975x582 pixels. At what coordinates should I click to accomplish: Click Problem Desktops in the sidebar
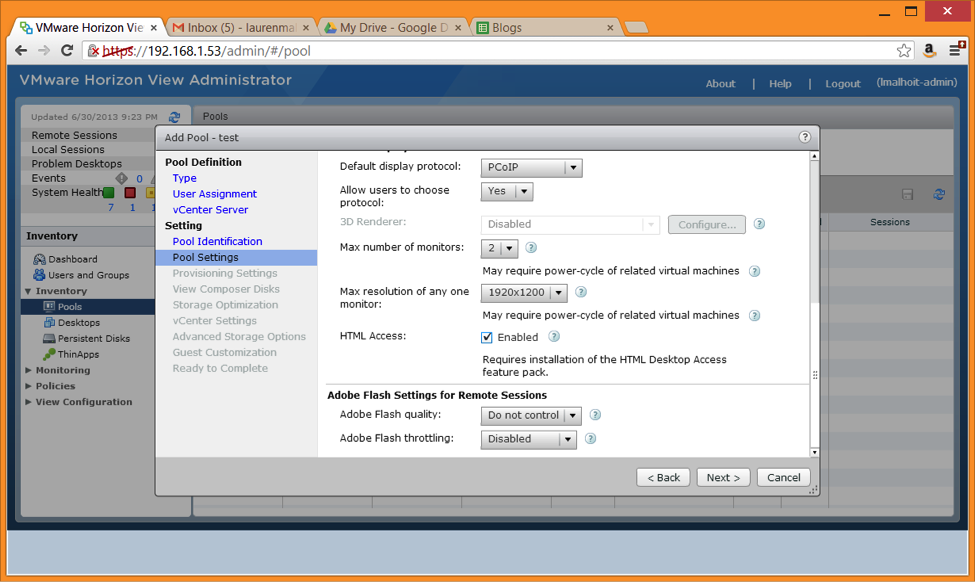click(77, 164)
